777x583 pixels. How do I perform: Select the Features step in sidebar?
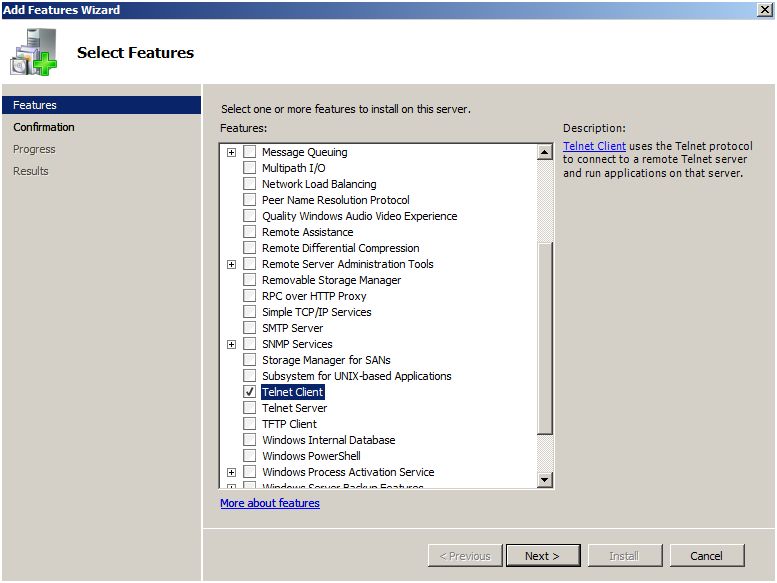pos(102,105)
